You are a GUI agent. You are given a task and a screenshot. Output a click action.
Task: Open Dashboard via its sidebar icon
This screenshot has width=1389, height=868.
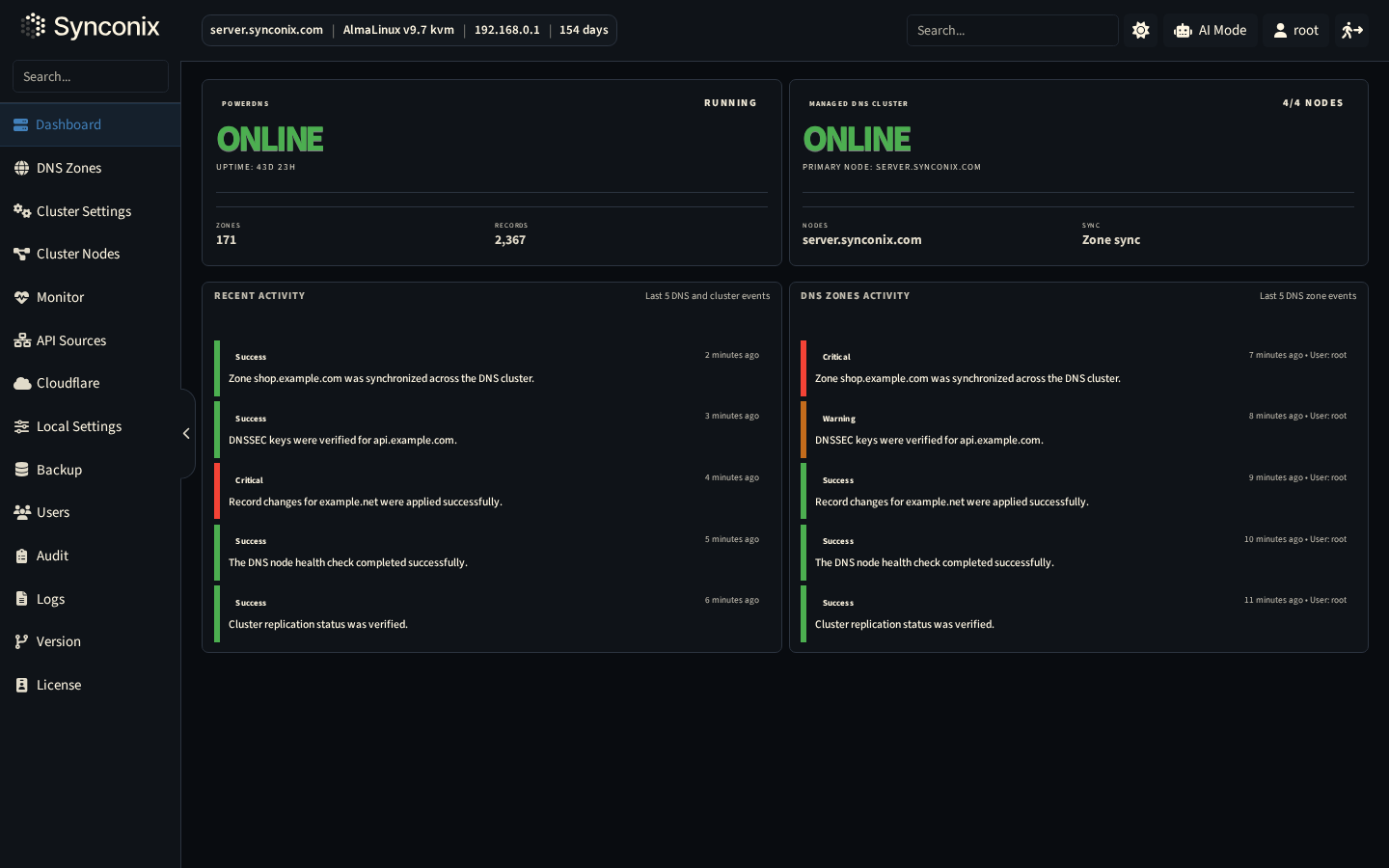point(20,124)
